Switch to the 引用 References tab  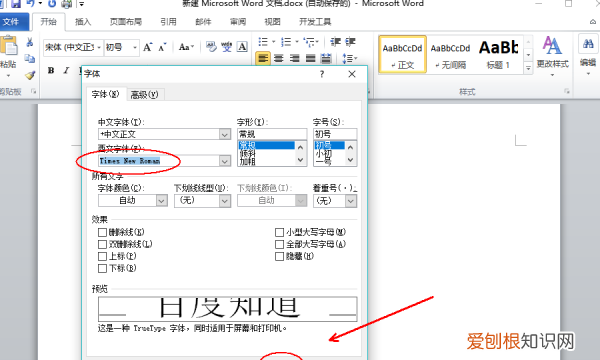pyautogui.click(x=168, y=22)
